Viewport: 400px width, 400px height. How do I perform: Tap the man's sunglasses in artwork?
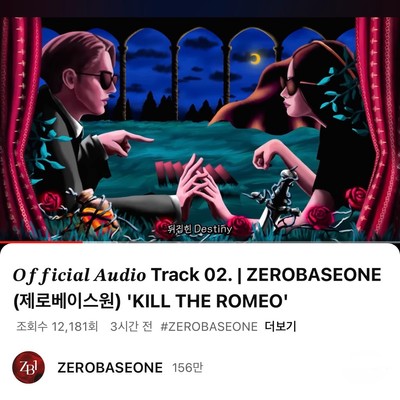click(100, 80)
